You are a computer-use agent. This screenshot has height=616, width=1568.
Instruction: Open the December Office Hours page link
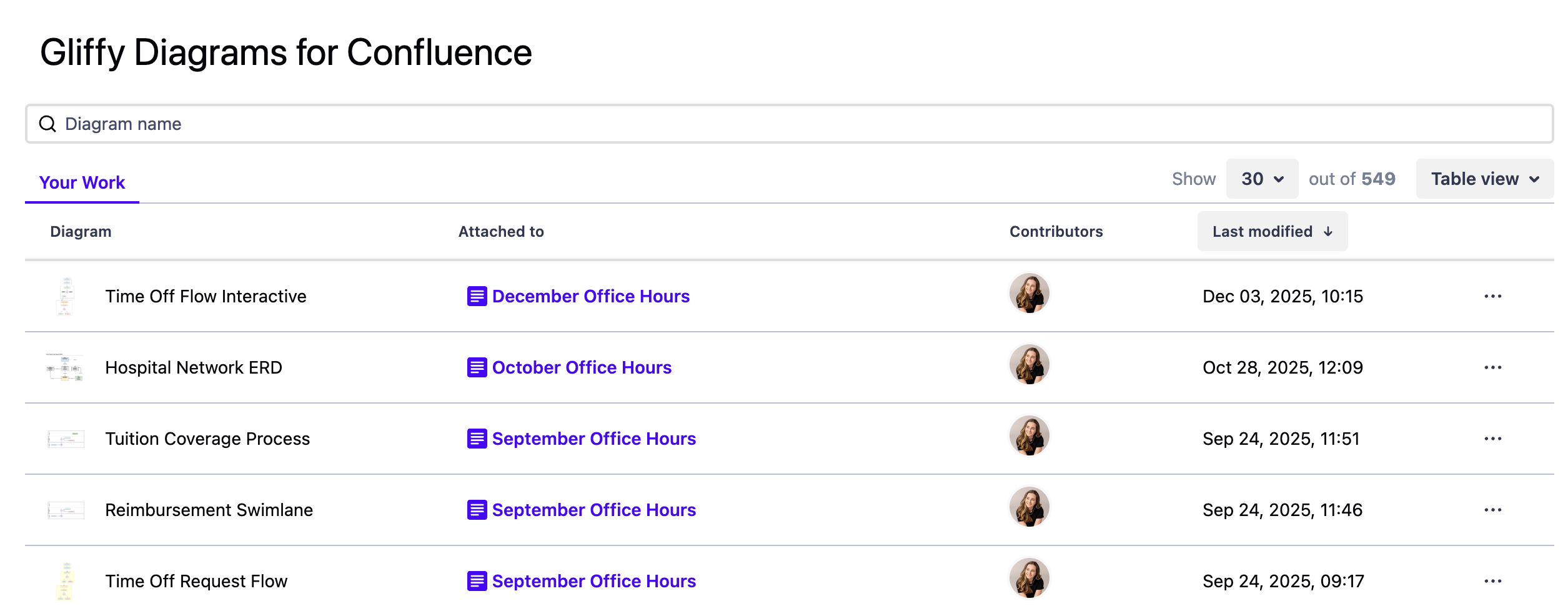(x=590, y=296)
